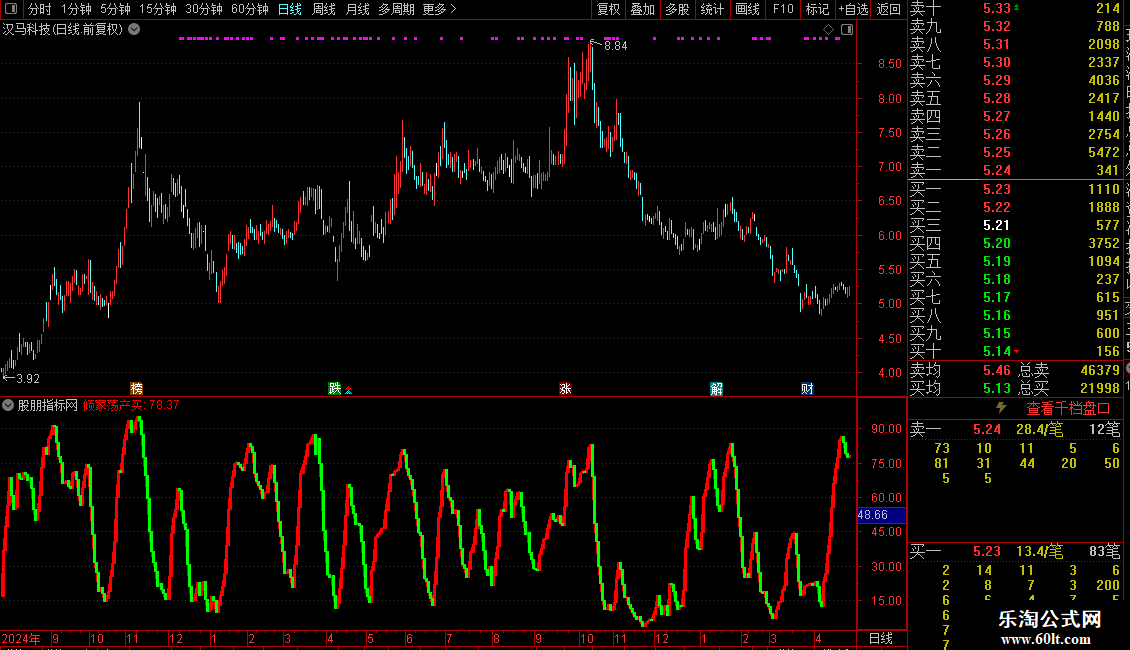Click the 标记 mark button
Image resolution: width=1130 pixels, height=650 pixels.
coord(817,9)
